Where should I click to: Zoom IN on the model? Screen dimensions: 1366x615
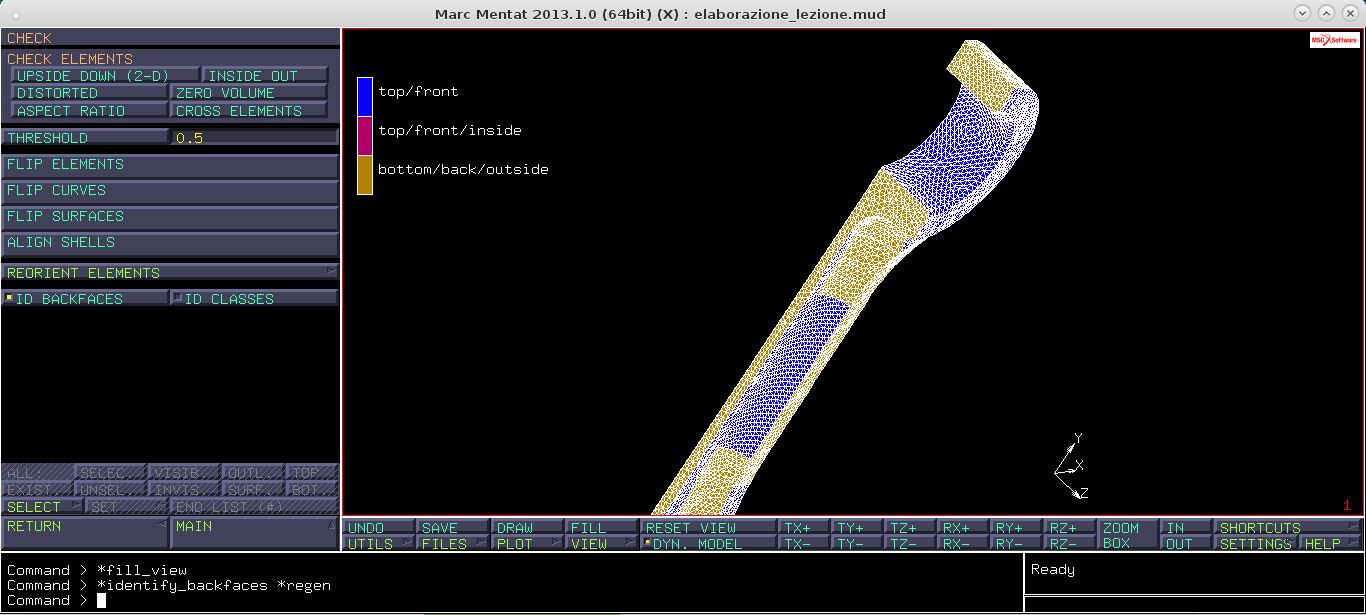tap(1187, 528)
